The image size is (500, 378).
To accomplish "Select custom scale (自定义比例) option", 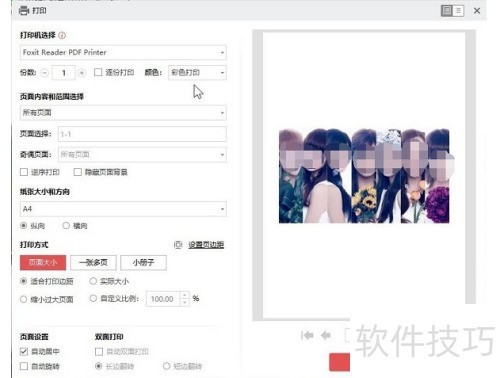I will [93, 298].
